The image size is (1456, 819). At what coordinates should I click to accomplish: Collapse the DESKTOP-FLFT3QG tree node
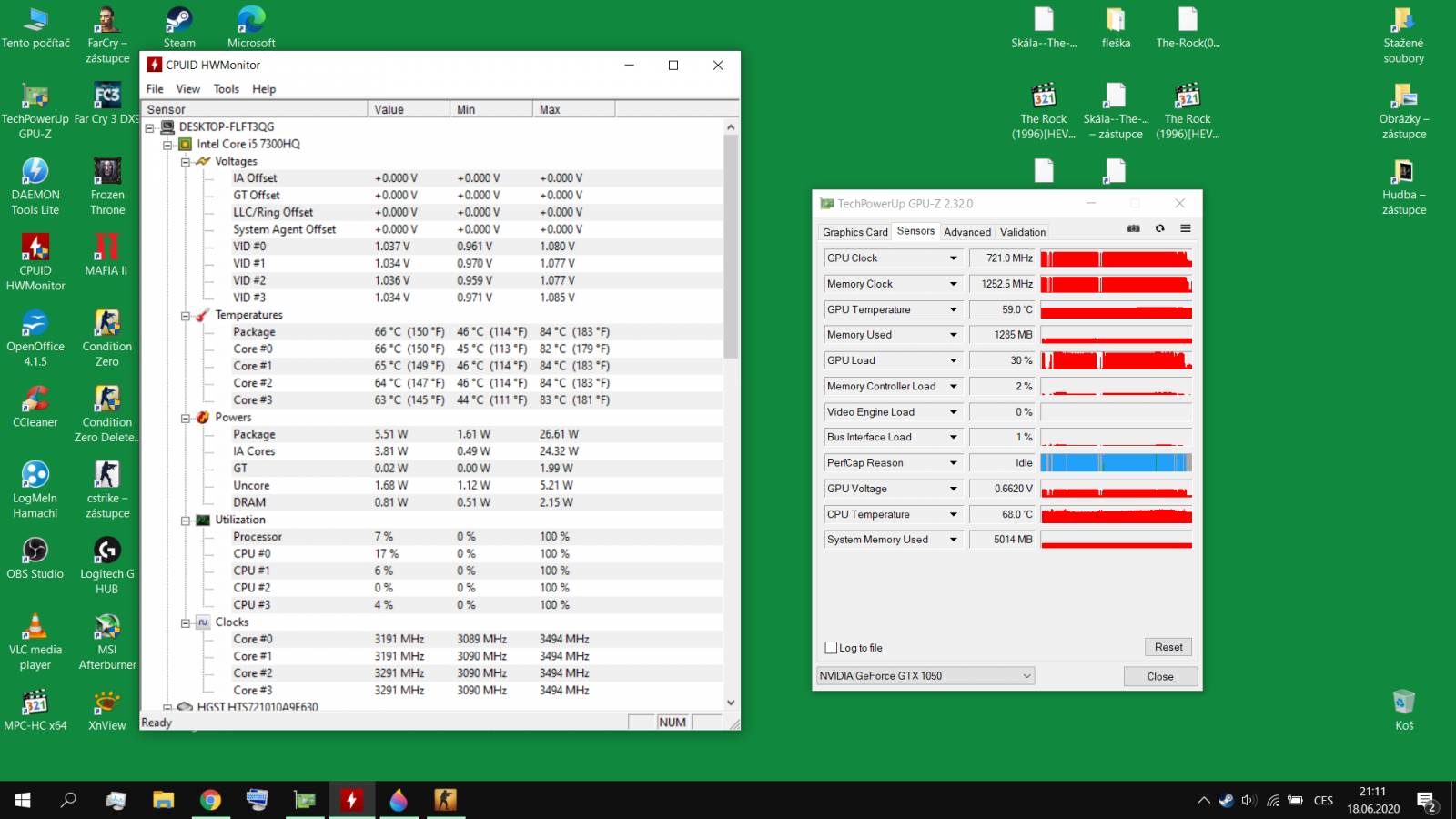click(150, 127)
